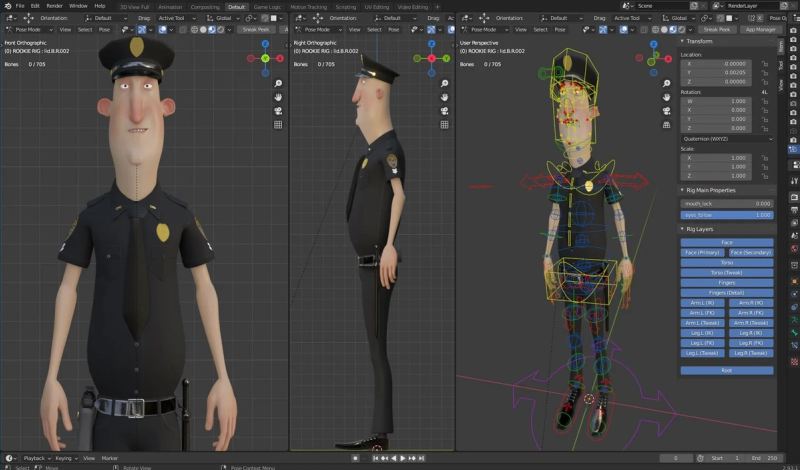Switch to the UV Editing workspace tab
This screenshot has width=800, height=470.
tap(377, 7)
